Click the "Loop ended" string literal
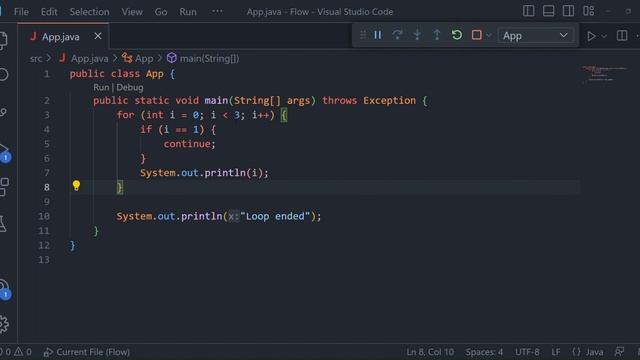Screen dimensions: 640x360 tap(275, 216)
